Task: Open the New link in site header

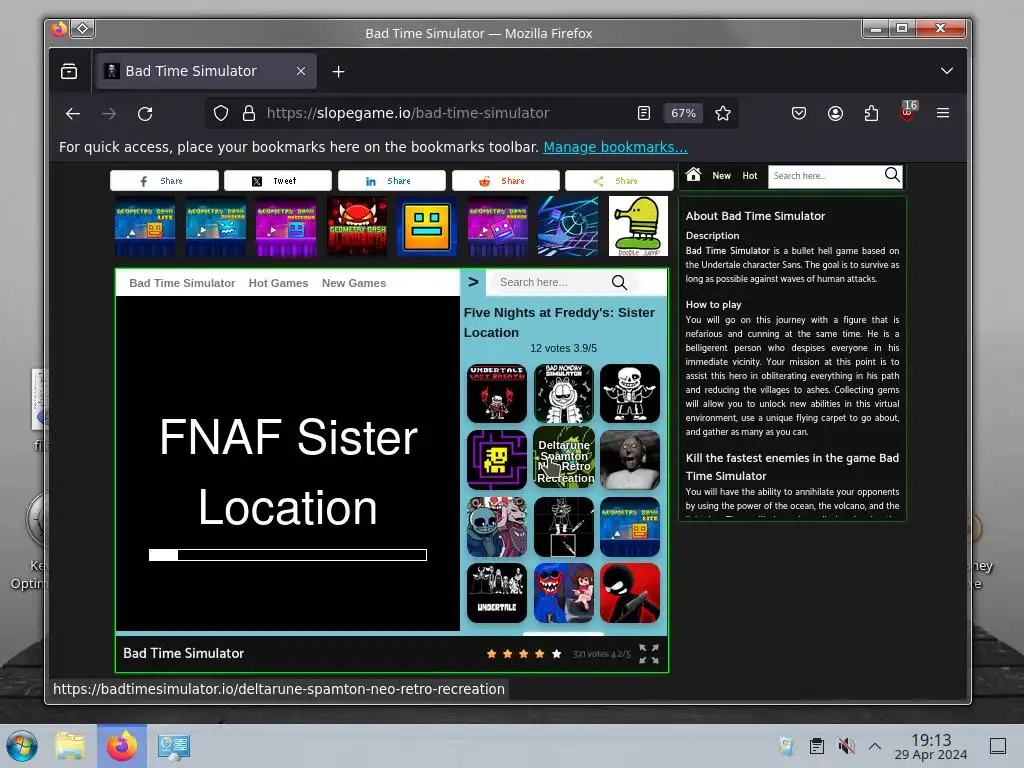Action: pos(722,176)
